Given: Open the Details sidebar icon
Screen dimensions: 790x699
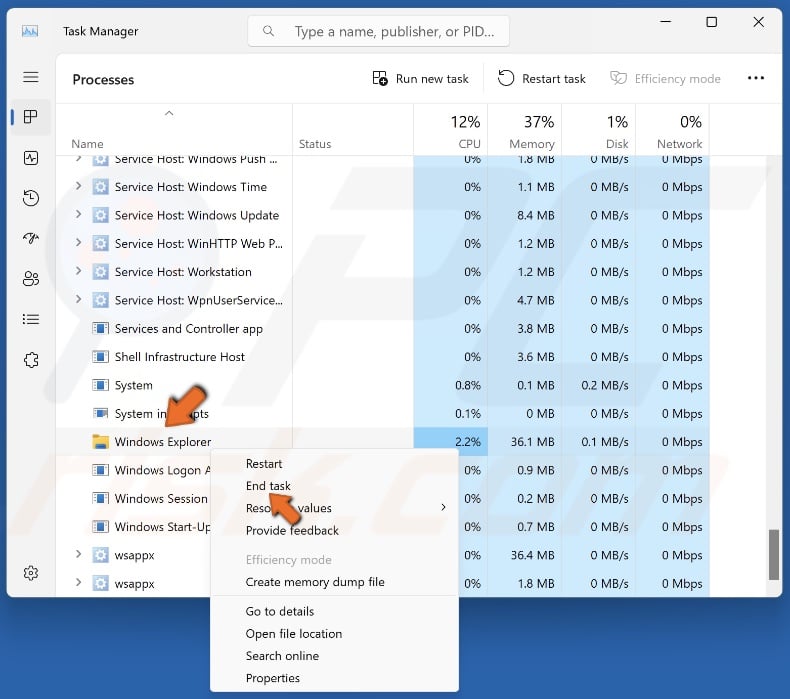Looking at the screenshot, I should [31, 319].
